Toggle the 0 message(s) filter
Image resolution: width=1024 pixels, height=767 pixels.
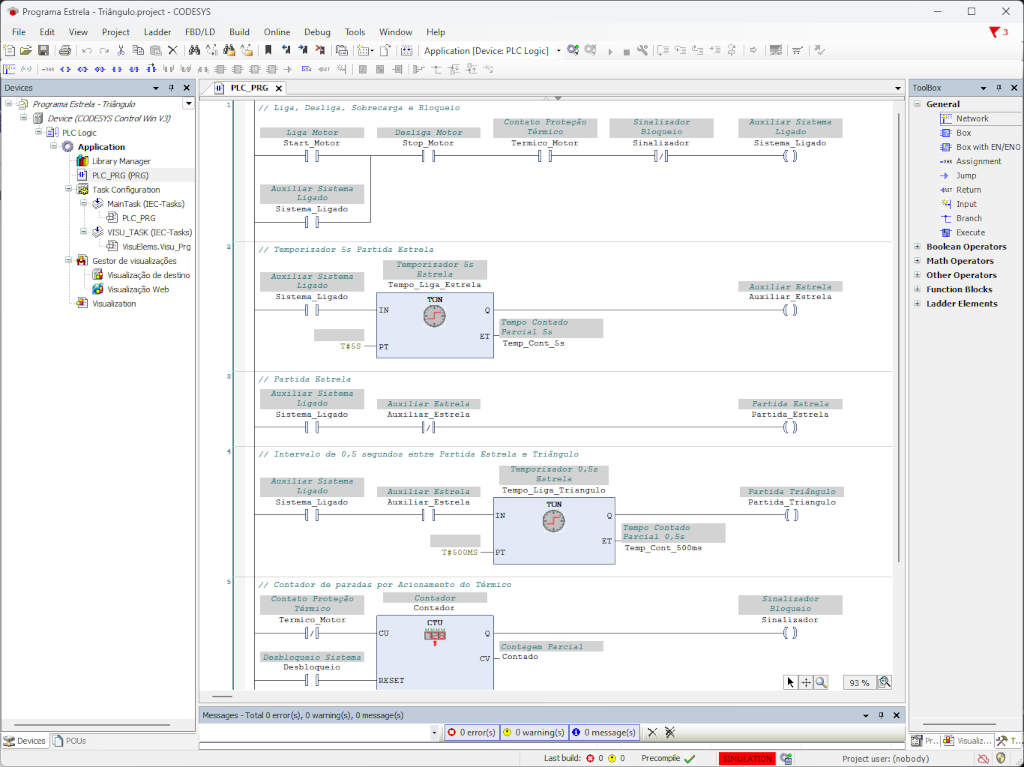[603, 732]
